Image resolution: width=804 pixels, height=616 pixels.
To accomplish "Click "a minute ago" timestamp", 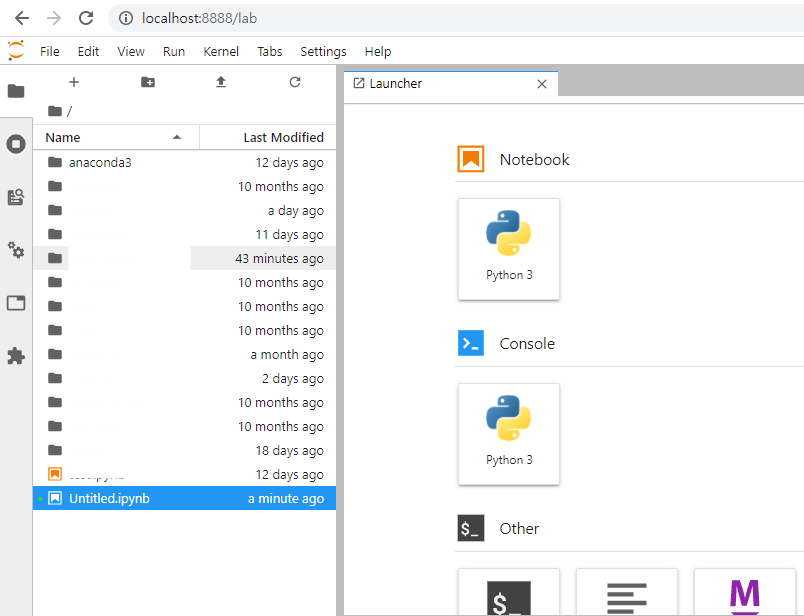I will pyautogui.click(x=286, y=499).
